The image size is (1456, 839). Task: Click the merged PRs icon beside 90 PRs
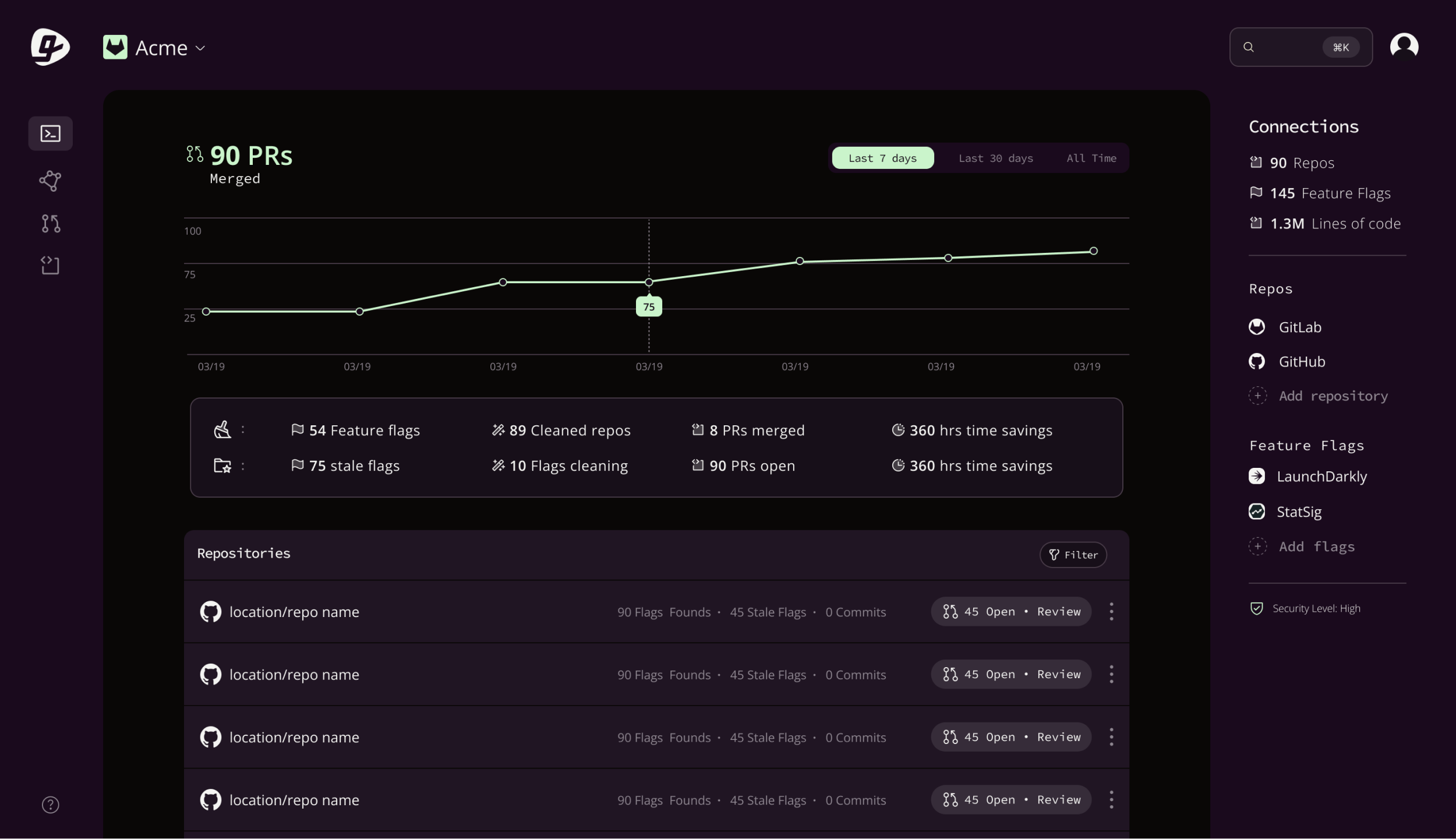[x=195, y=154]
